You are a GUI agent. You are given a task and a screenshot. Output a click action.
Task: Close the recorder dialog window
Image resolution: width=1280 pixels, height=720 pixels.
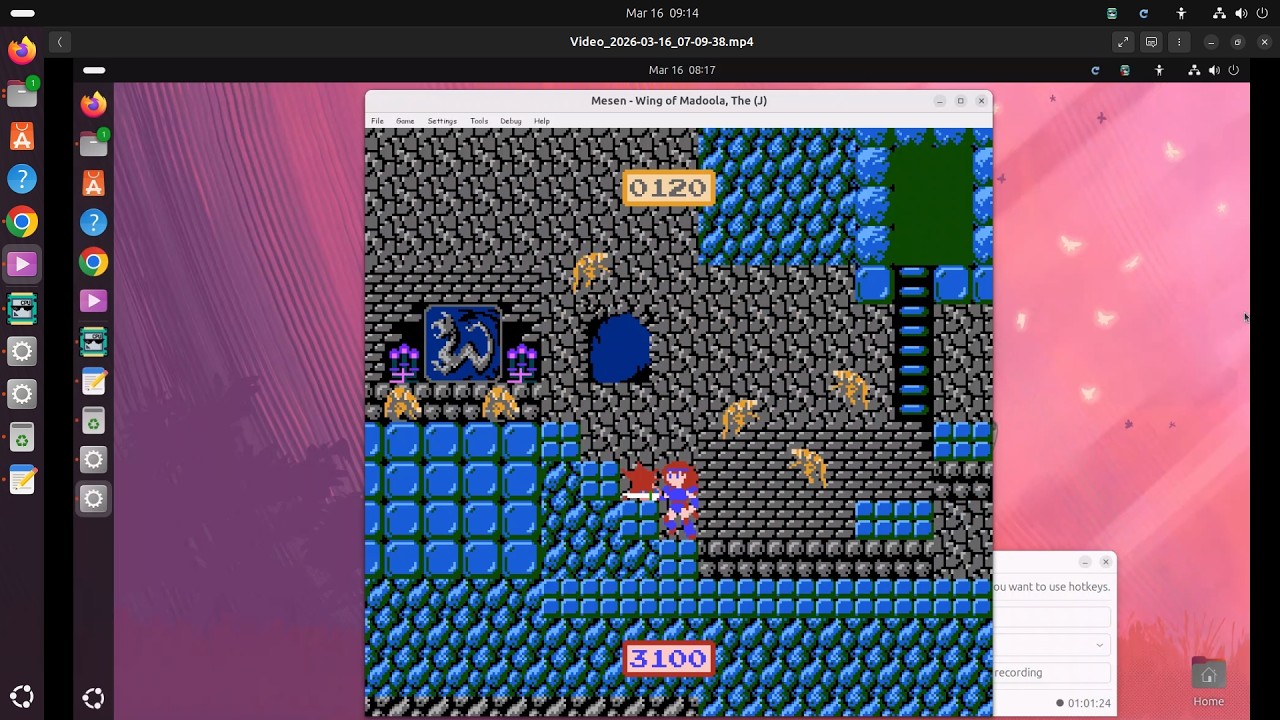coord(1105,562)
